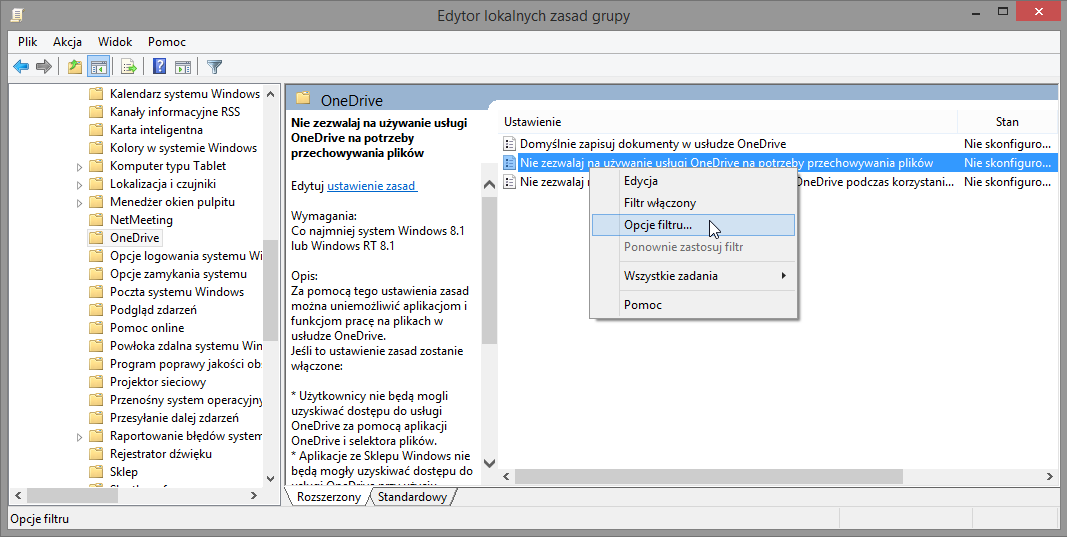Click the folder icon next to NetMeeting

coord(96,220)
